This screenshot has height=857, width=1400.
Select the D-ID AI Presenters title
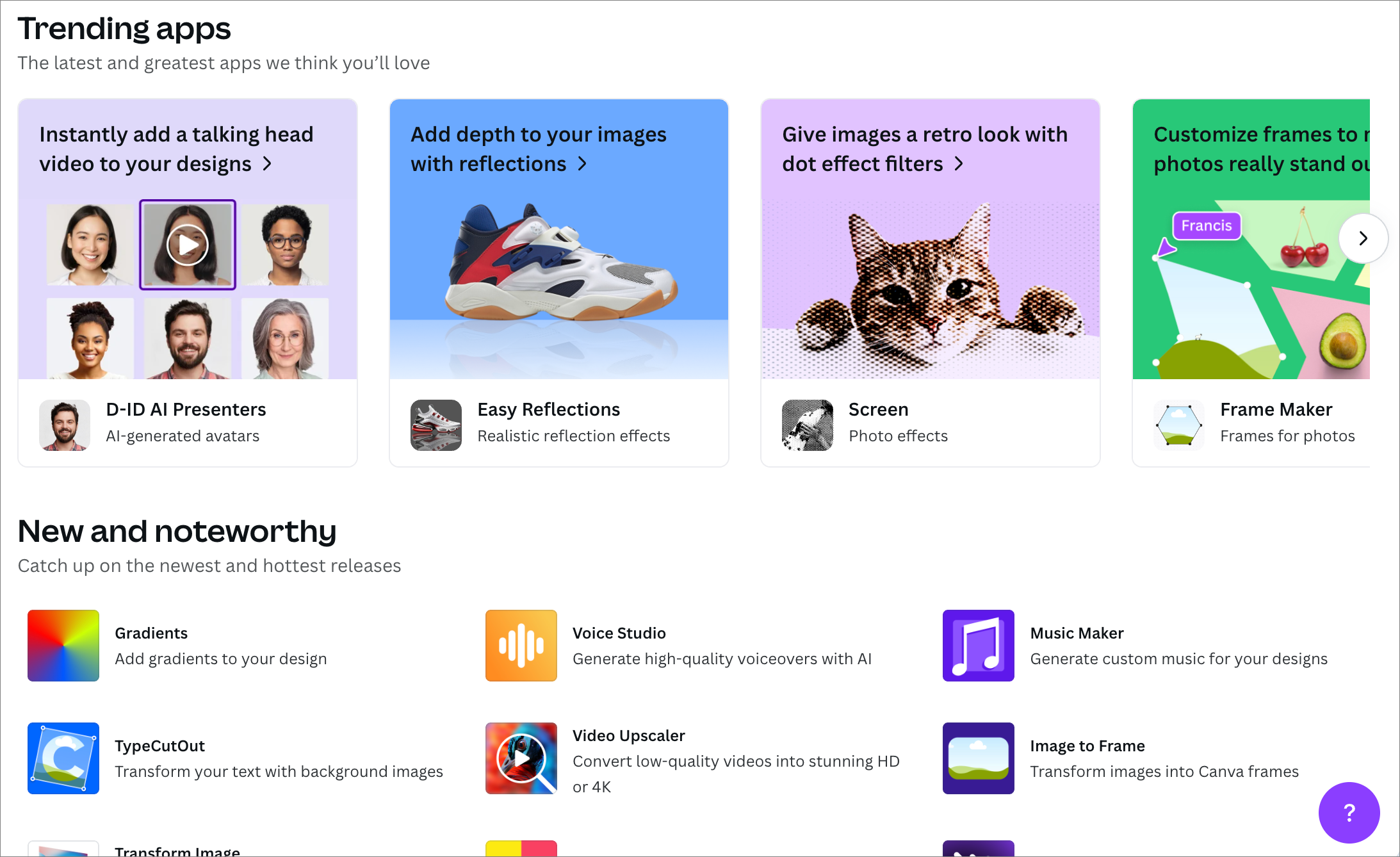186,409
